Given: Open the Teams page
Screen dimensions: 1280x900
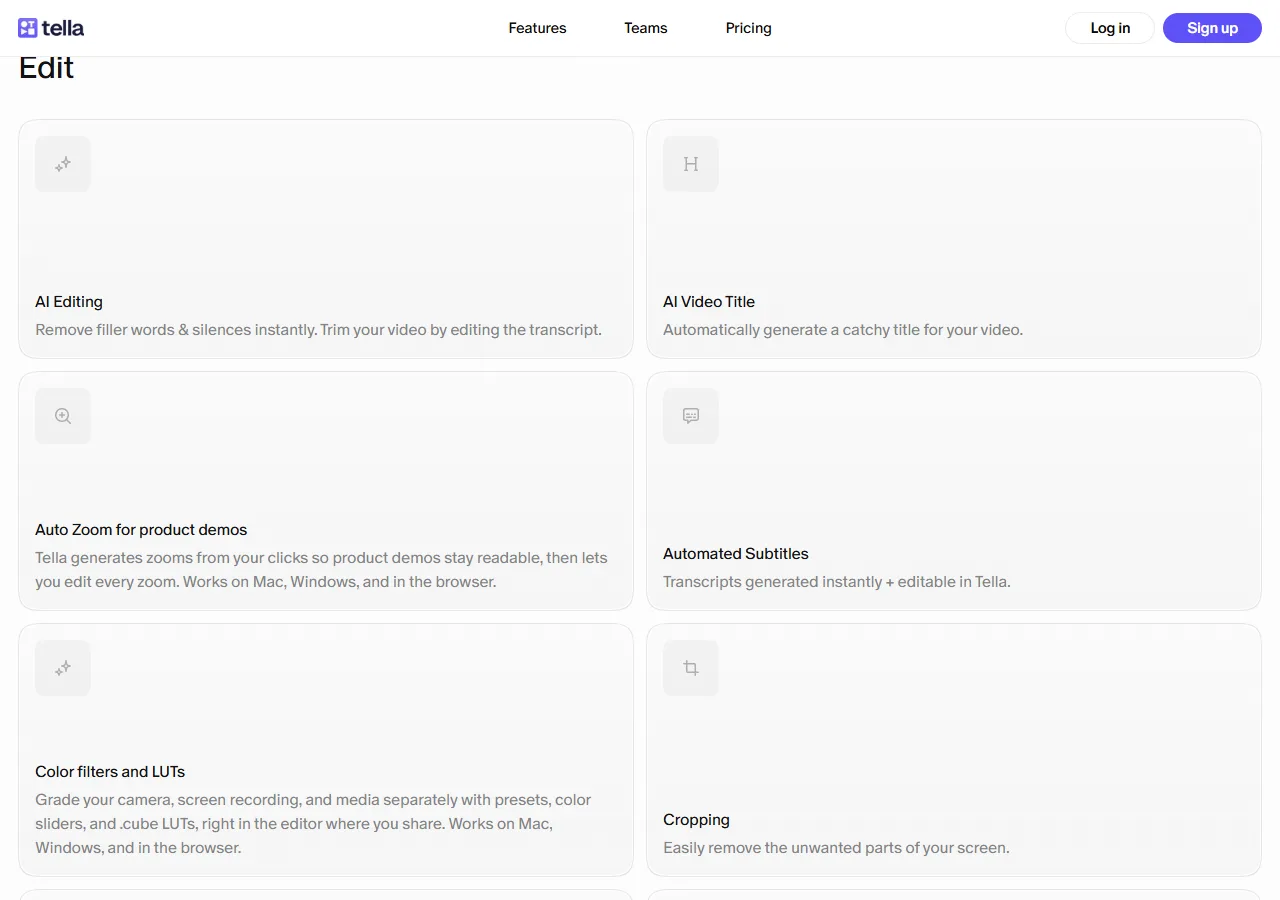Looking at the screenshot, I should [x=646, y=28].
